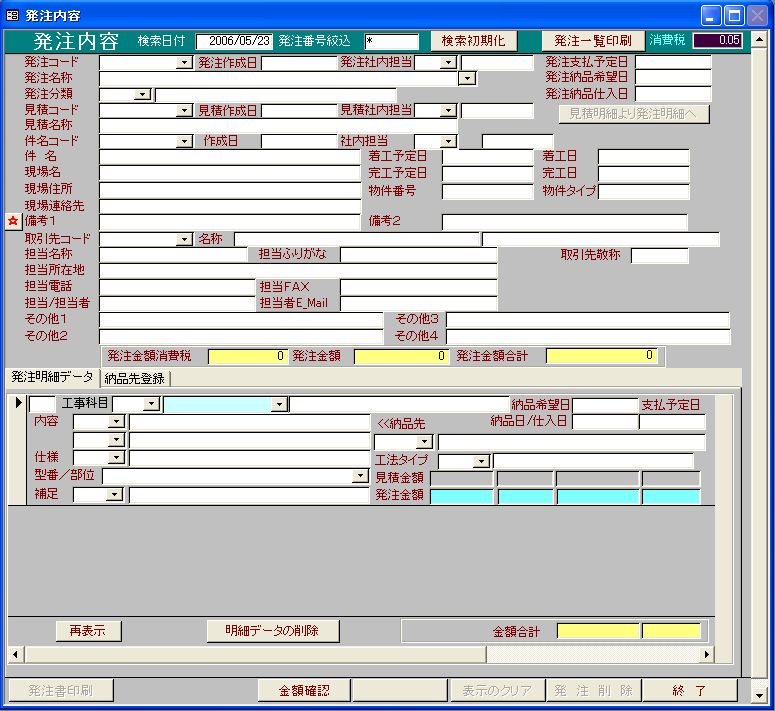This screenshot has width=775, height=711.
Task: Click the 再表示 button
Action: 88,631
